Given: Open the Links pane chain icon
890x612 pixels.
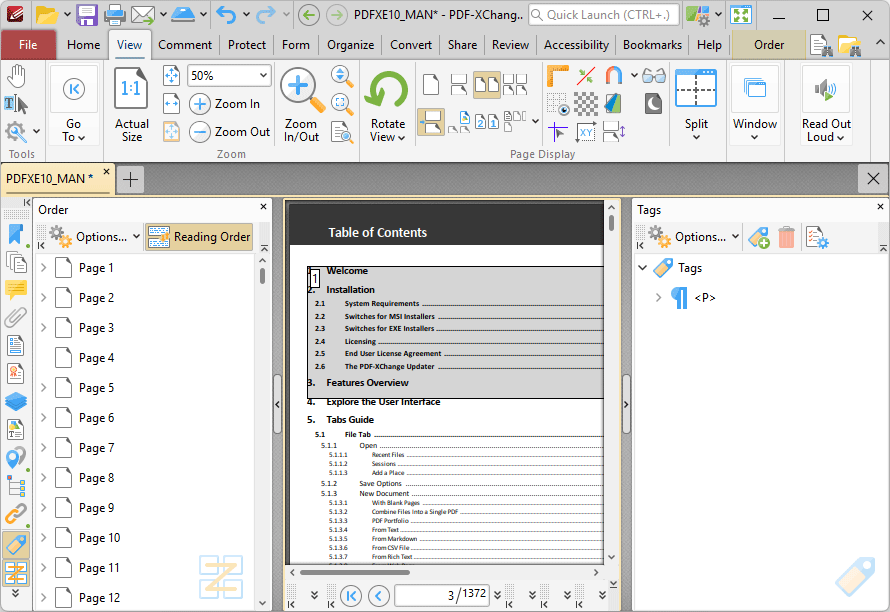Looking at the screenshot, I should [x=16, y=514].
